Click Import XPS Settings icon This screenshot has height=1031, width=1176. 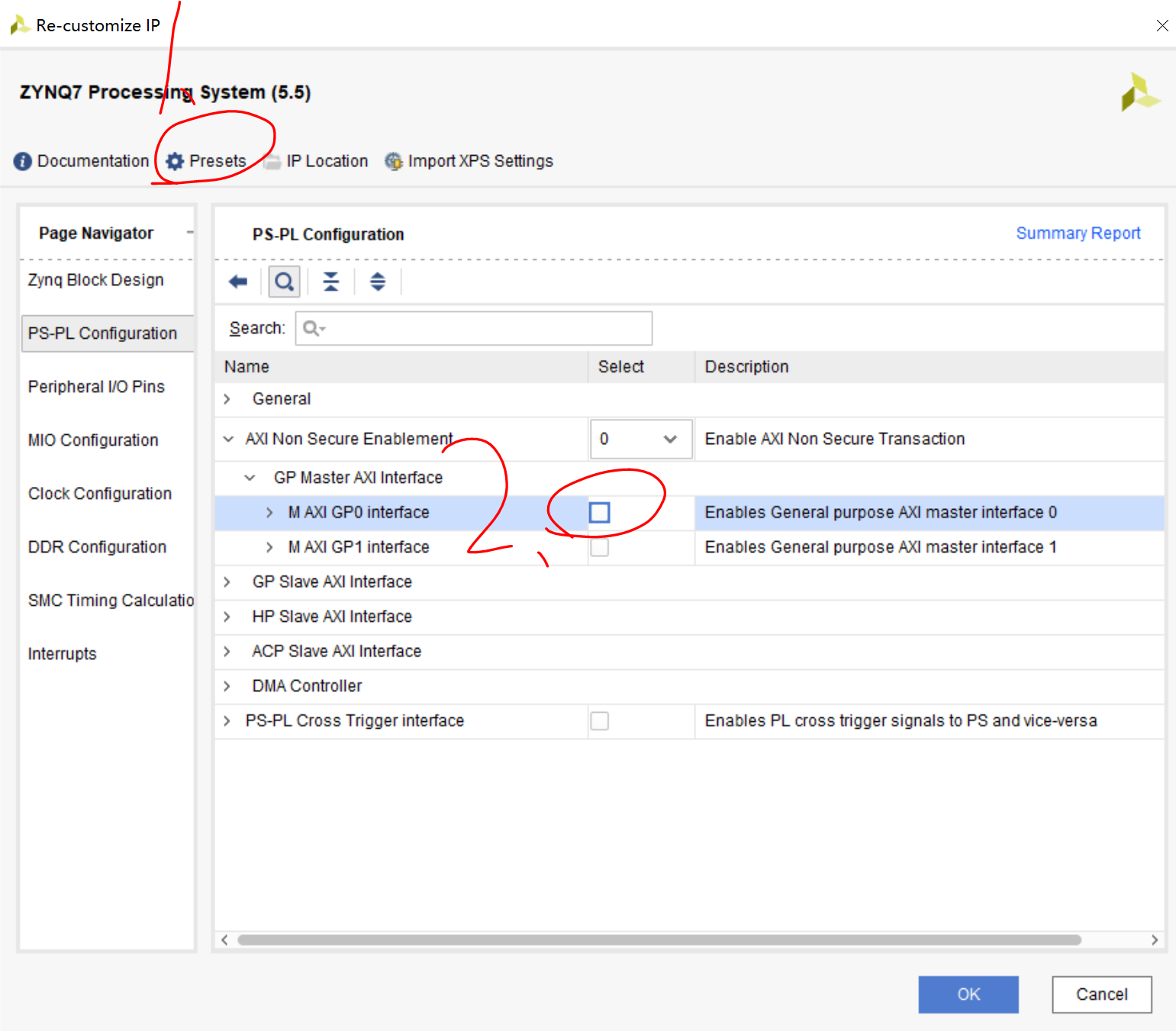394,161
